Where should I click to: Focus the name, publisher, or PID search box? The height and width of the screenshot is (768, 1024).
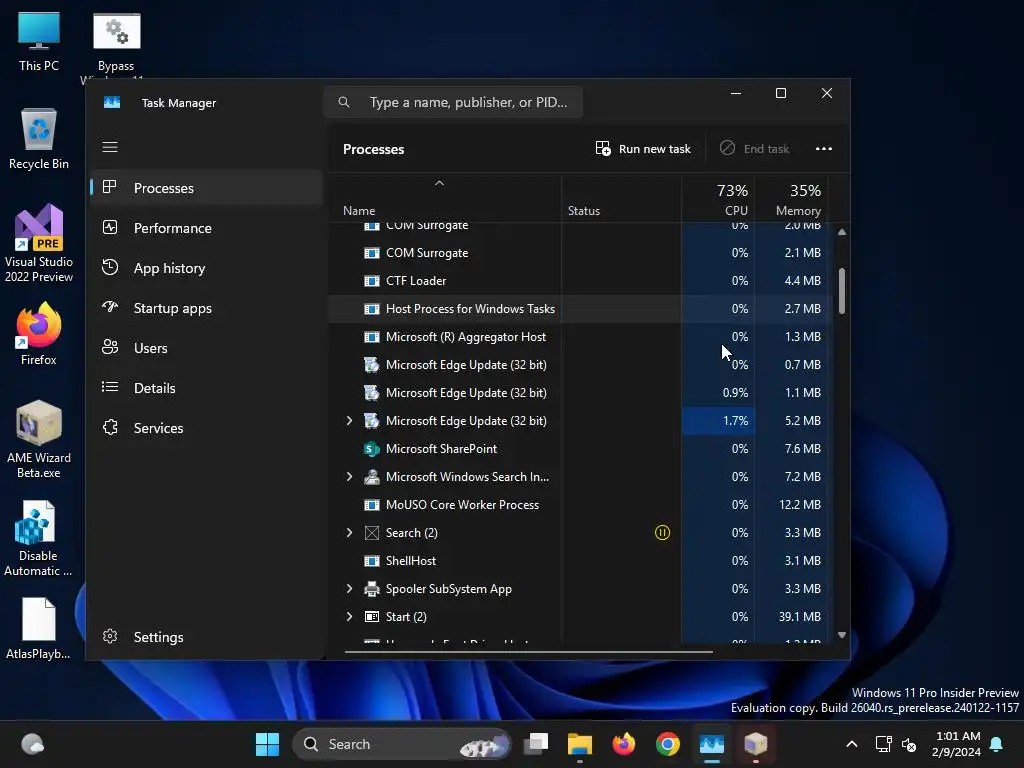tap(453, 103)
